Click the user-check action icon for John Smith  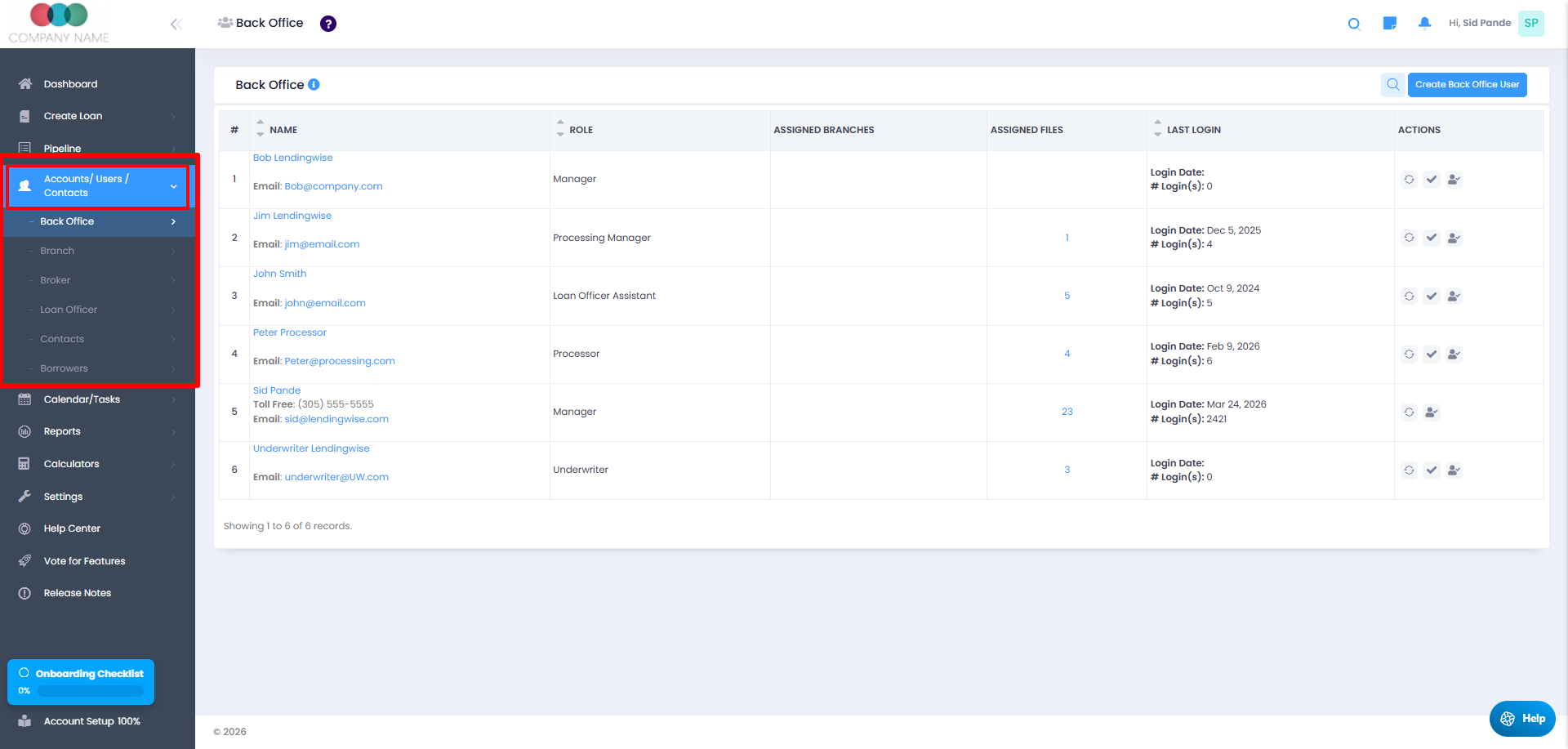point(1454,296)
